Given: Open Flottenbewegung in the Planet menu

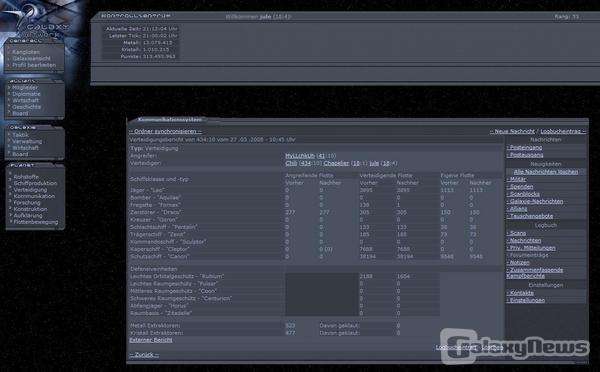Looking at the screenshot, I should coord(36,222).
